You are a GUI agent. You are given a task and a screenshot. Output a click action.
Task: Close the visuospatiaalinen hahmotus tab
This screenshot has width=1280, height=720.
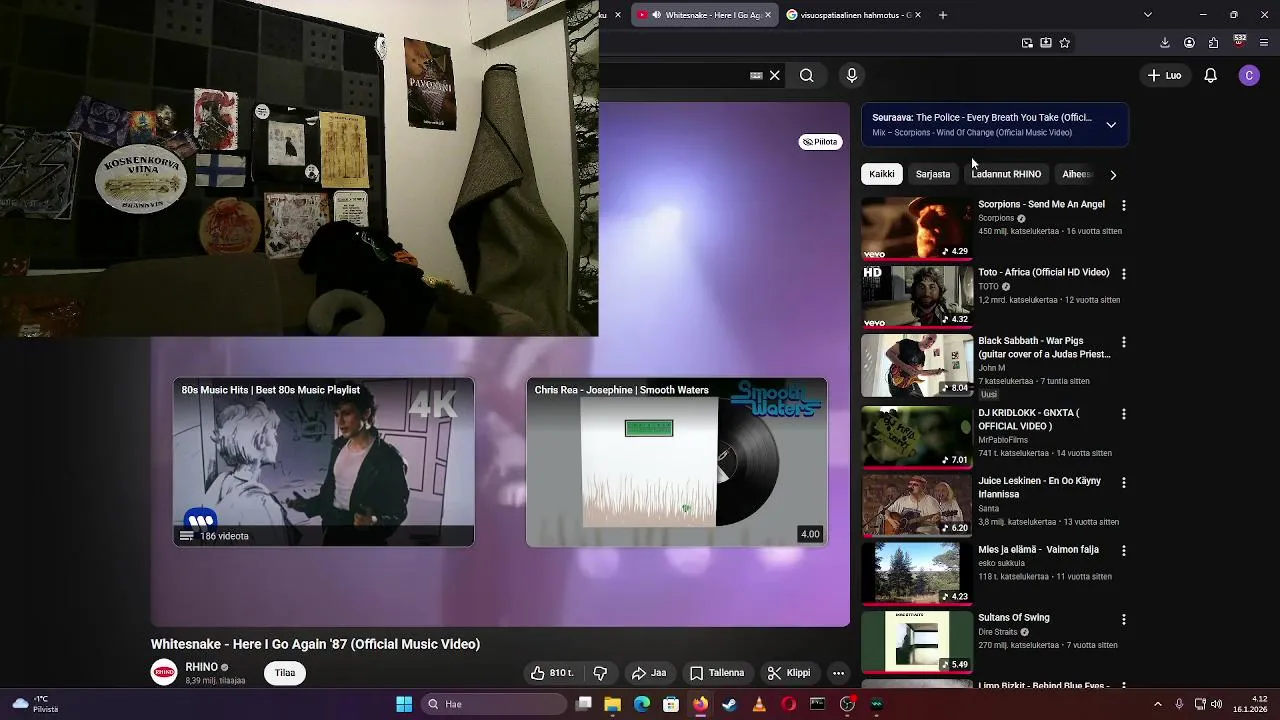917,15
